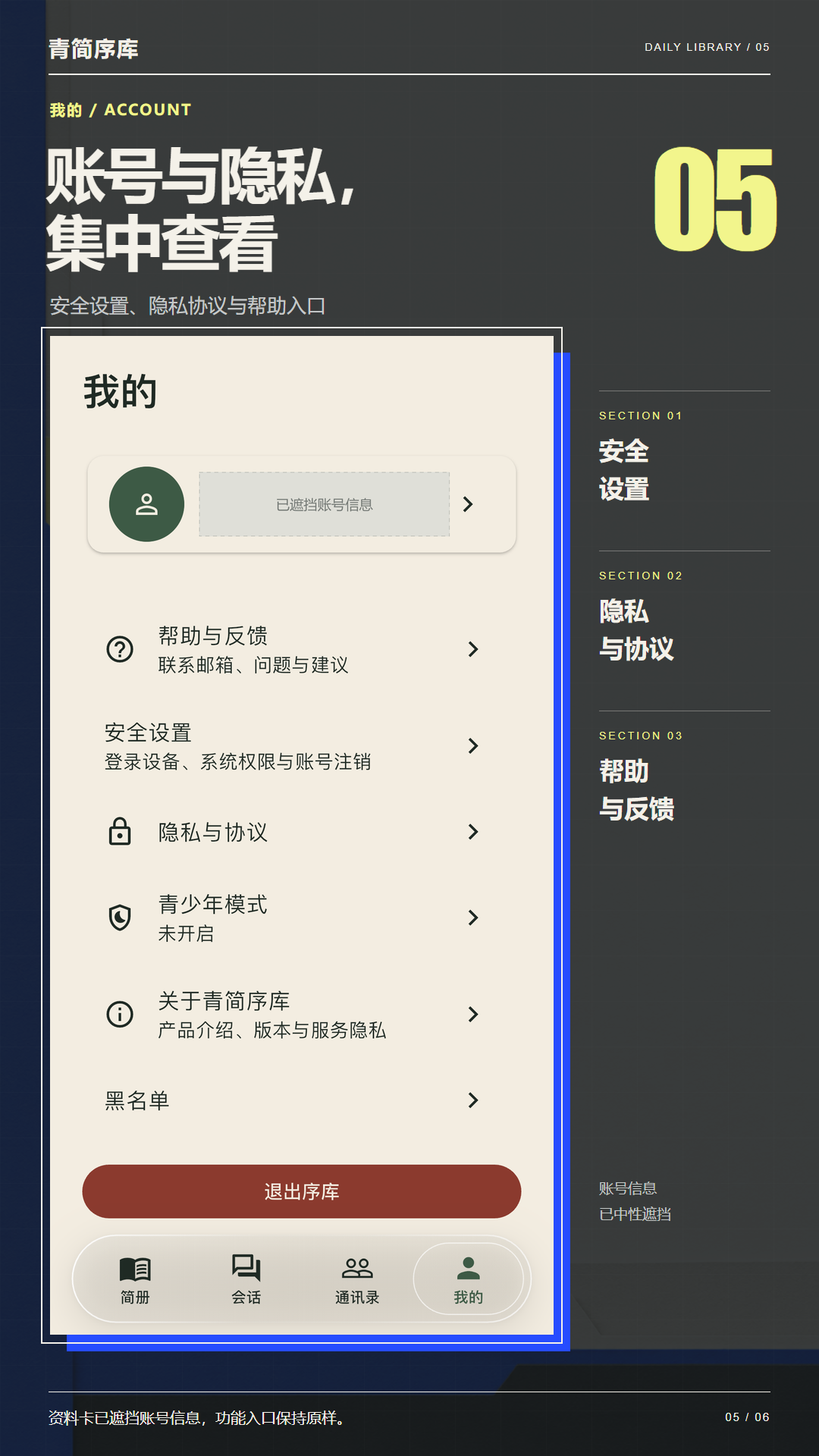The height and width of the screenshot is (1456, 819).
Task: Click the masked 已遮挡账号信息 placeholder
Action: tap(325, 504)
